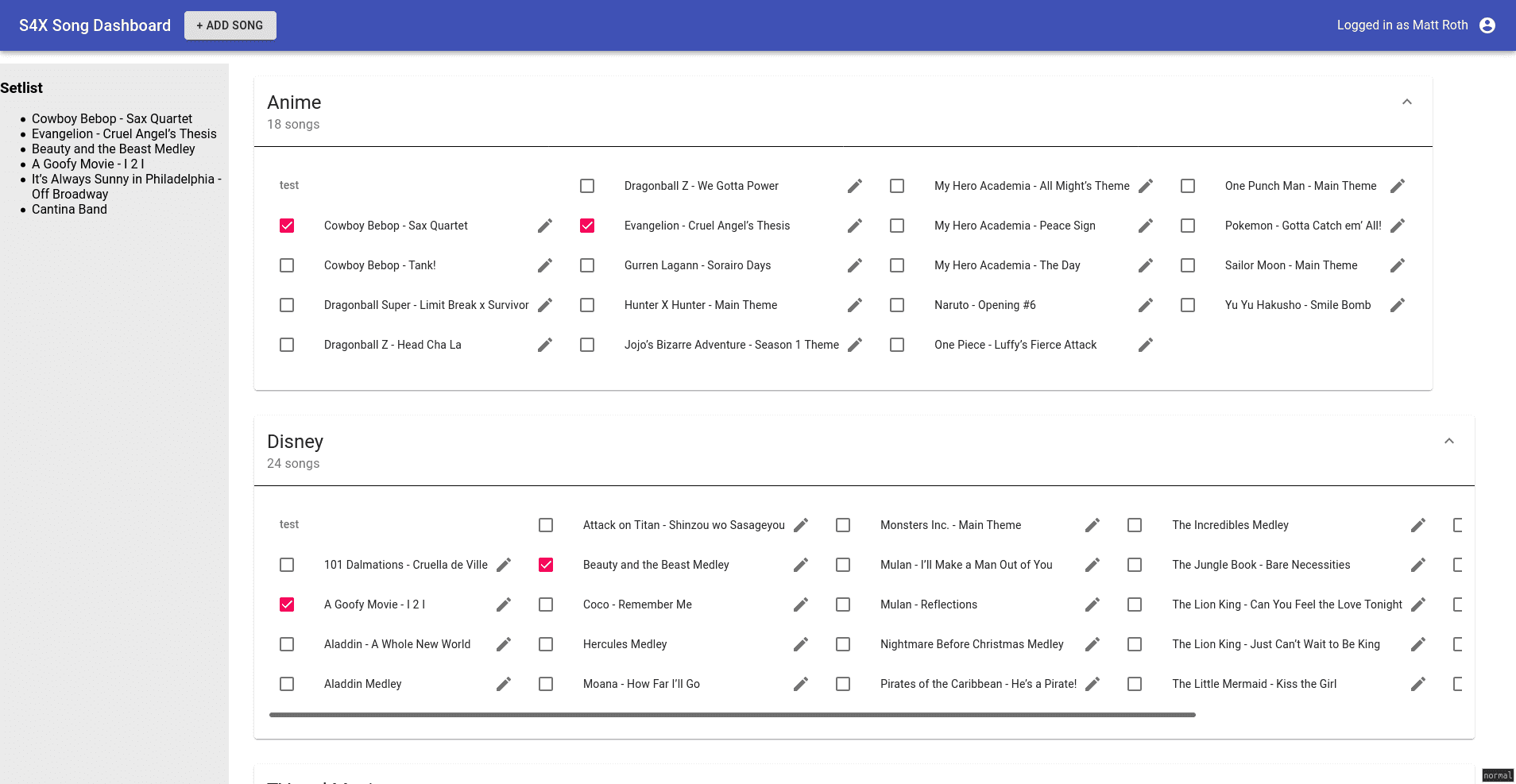
Task: Check Mulan - Reflections checkbox
Action: tap(843, 604)
